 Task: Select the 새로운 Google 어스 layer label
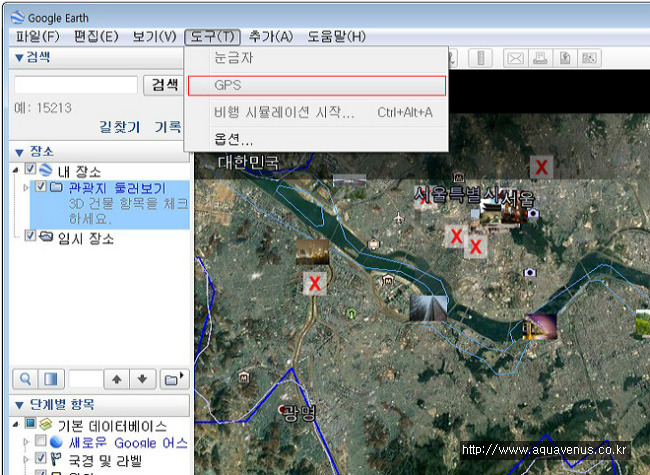pos(128,443)
